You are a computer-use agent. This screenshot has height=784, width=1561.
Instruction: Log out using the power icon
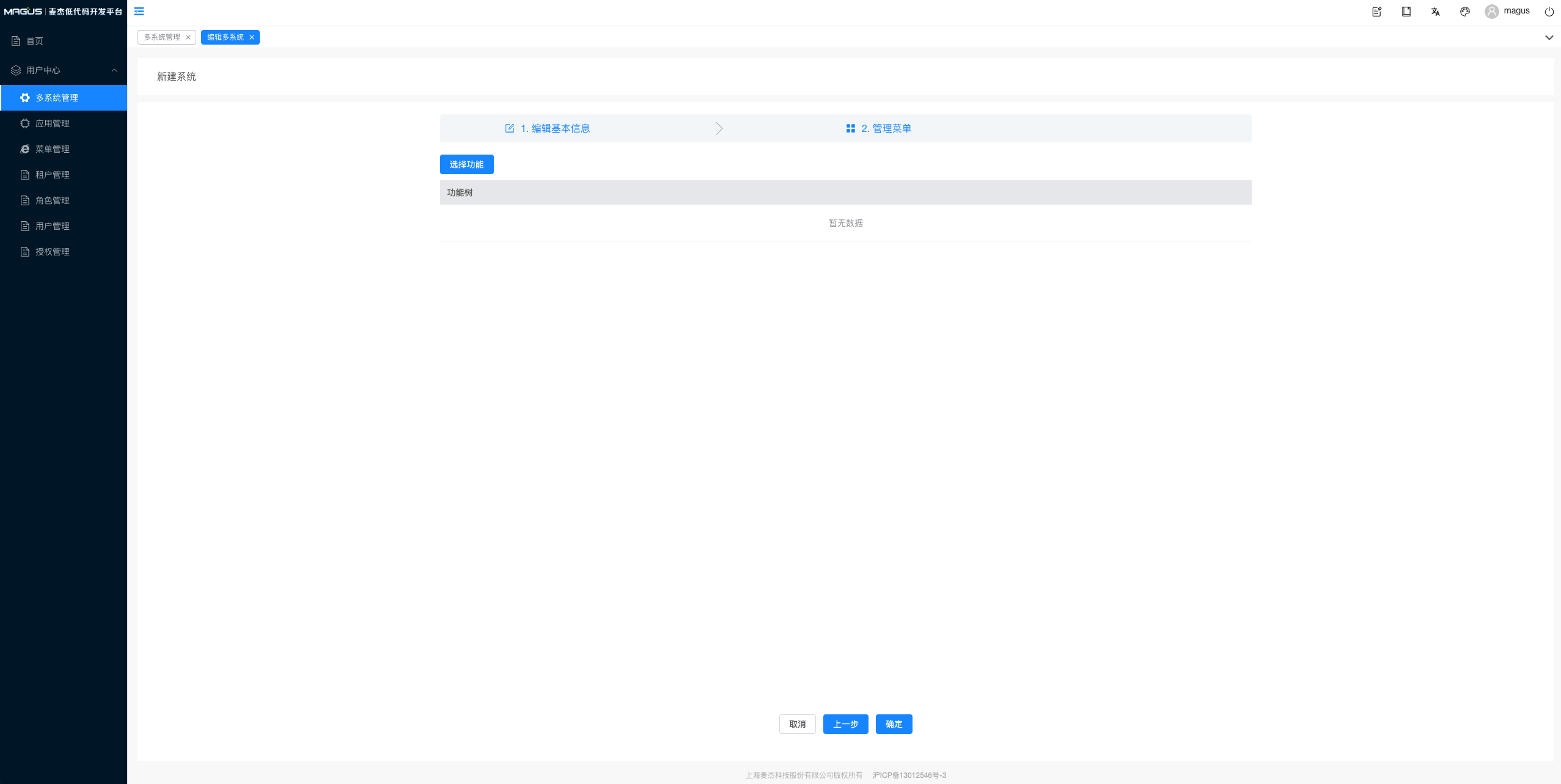click(1549, 12)
